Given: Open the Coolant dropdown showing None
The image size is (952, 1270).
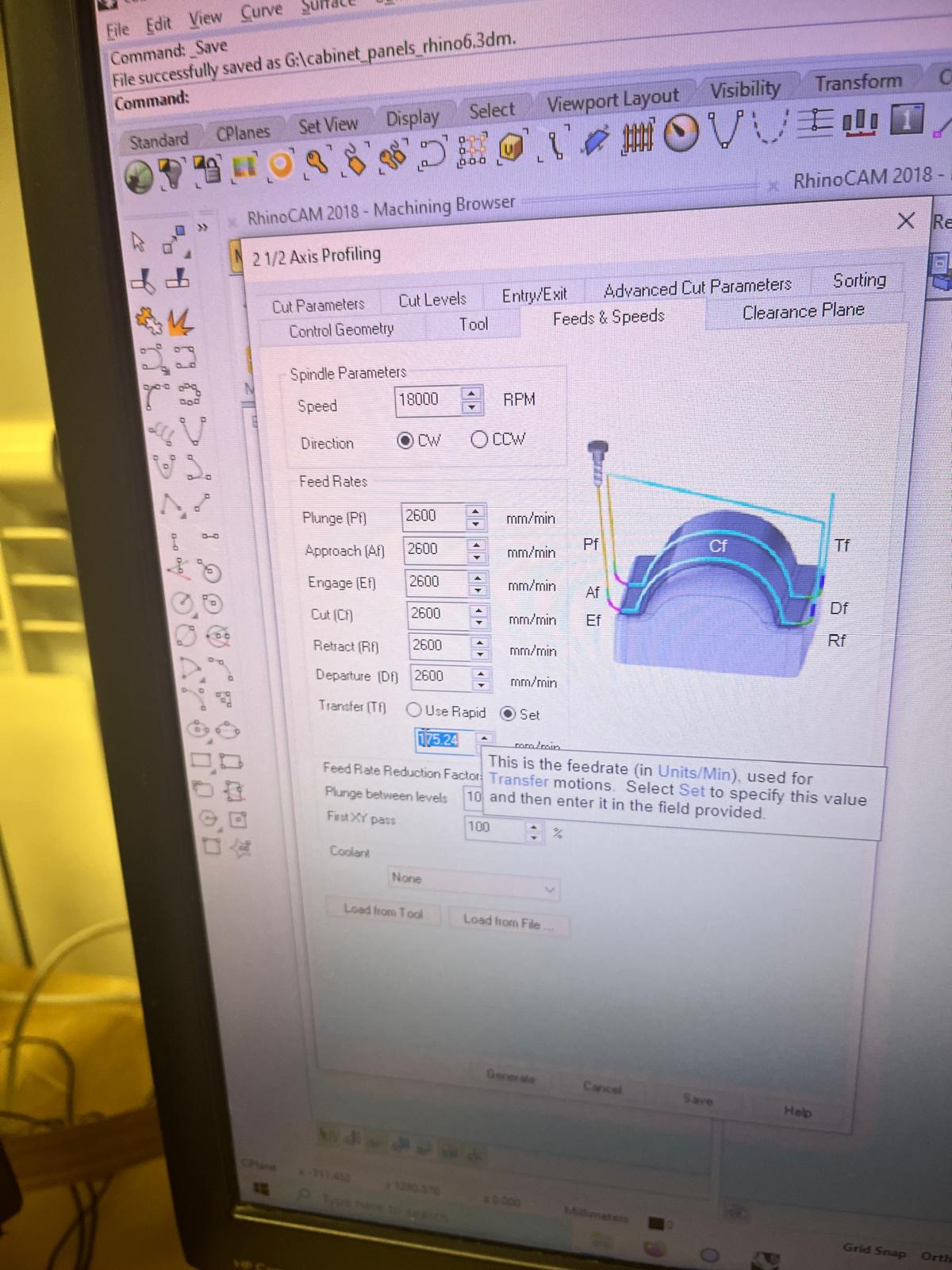Looking at the screenshot, I should pos(474,883).
